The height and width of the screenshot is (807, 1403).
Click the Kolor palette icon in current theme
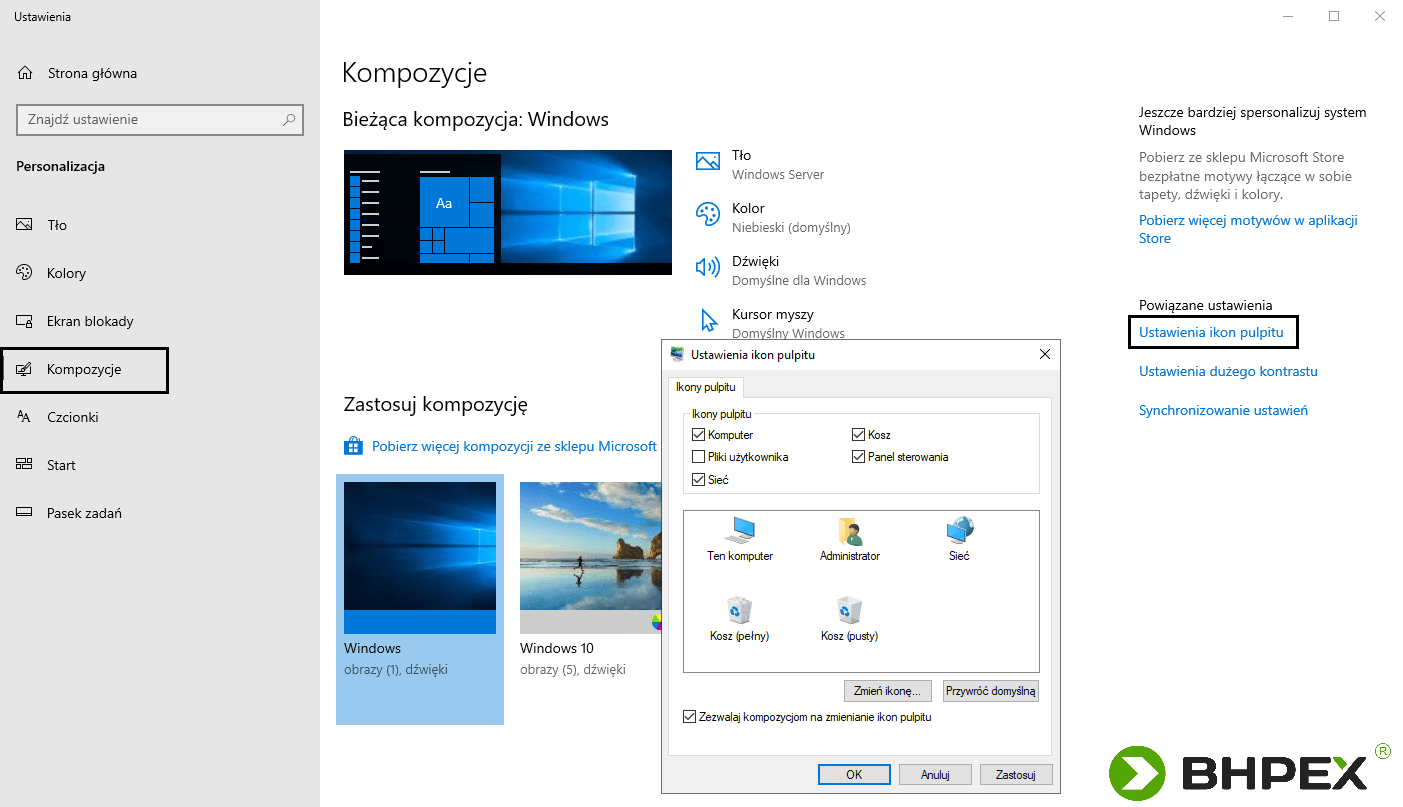click(x=708, y=214)
